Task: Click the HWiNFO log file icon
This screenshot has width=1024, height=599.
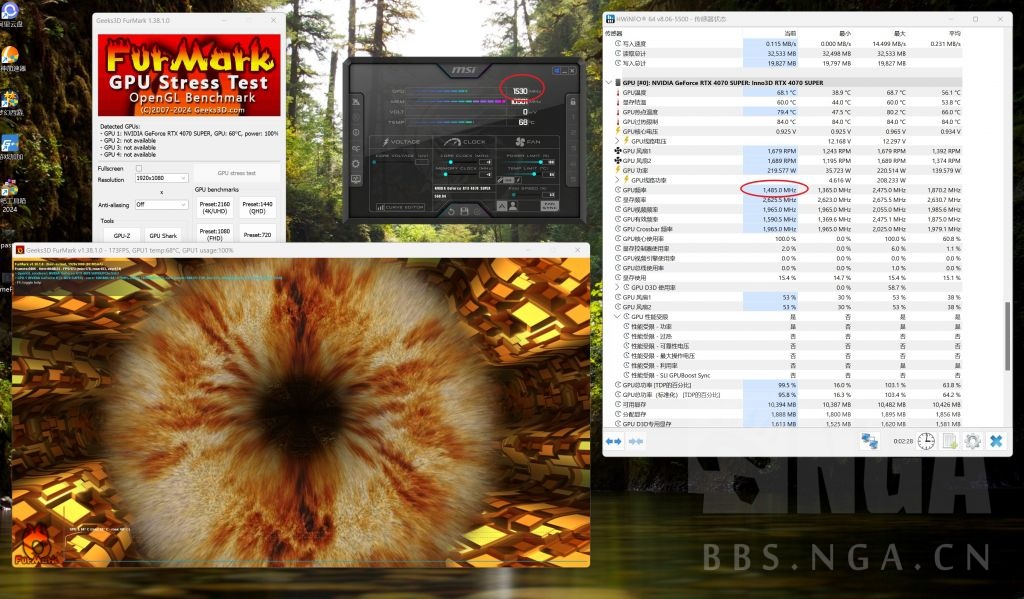Action: tap(949, 441)
